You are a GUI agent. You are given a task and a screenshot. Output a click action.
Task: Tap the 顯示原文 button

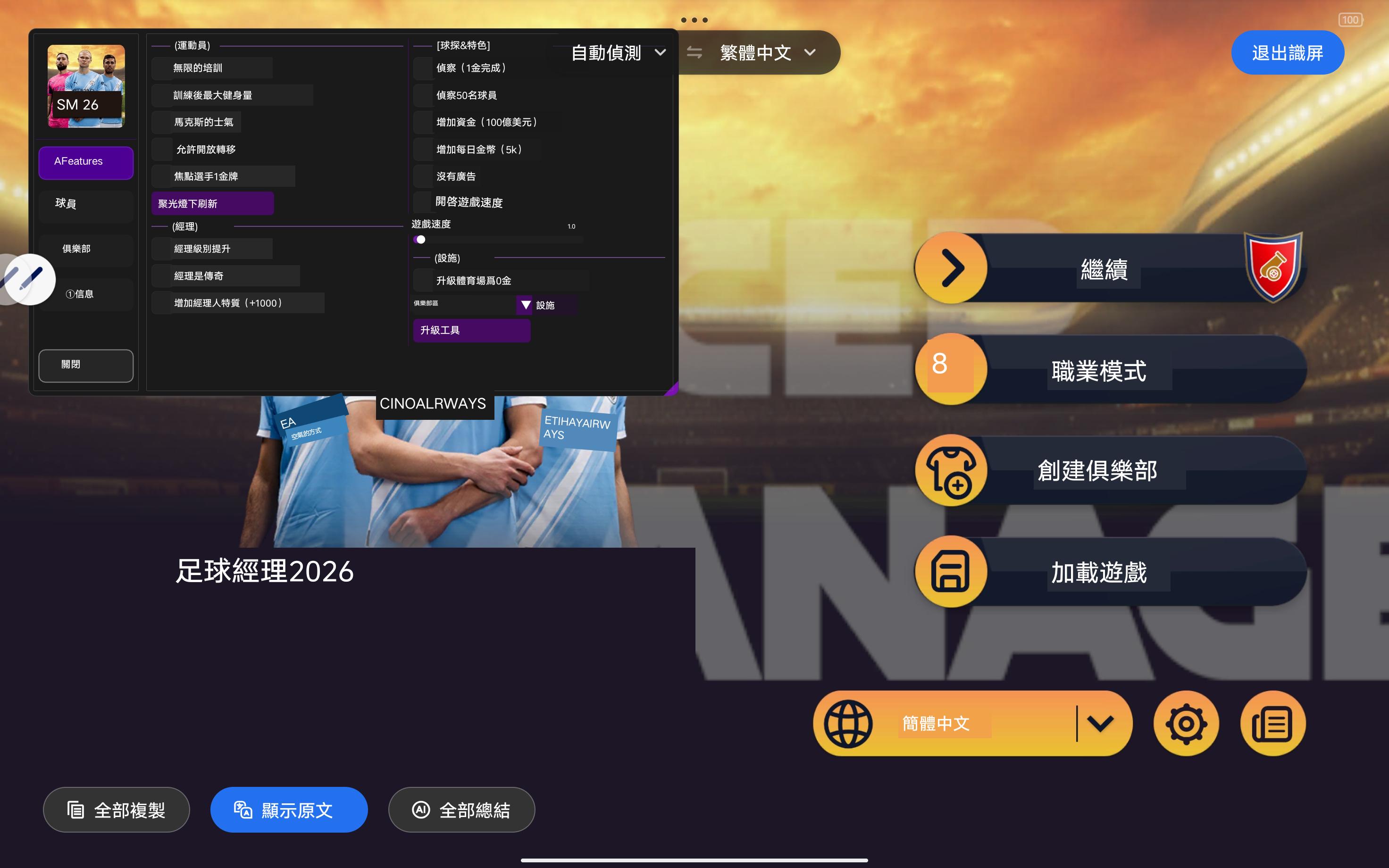289,810
